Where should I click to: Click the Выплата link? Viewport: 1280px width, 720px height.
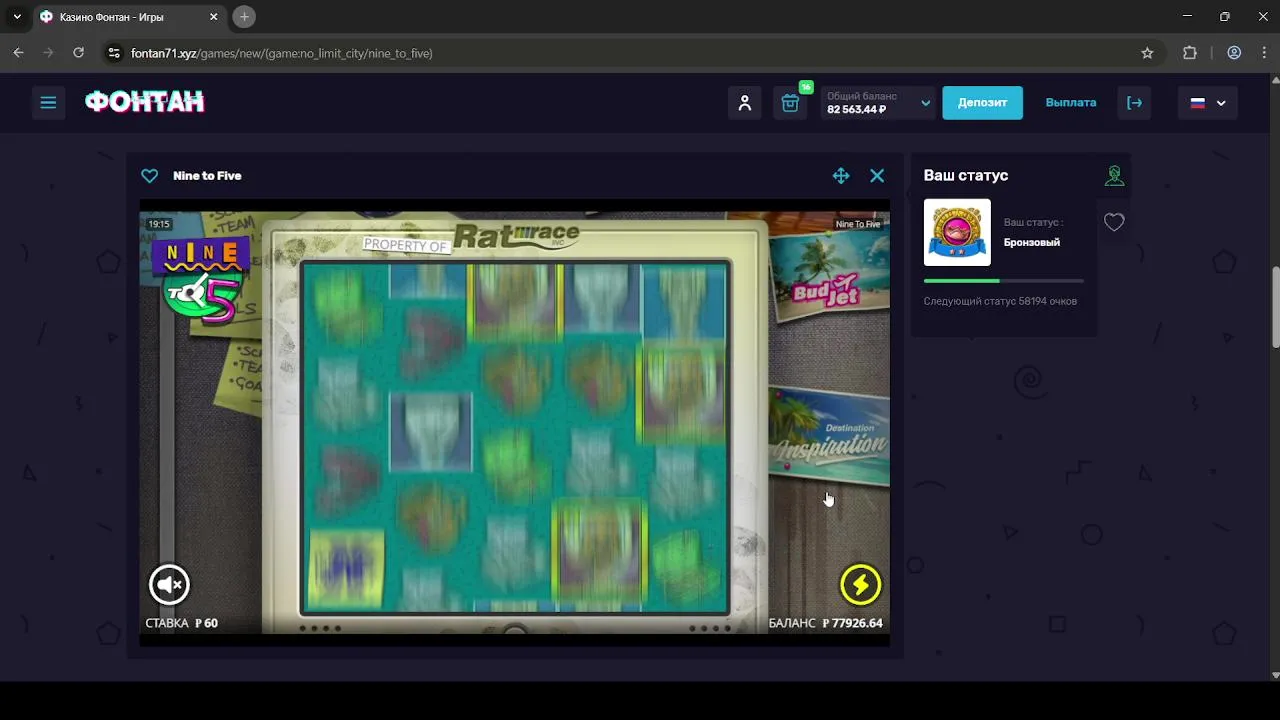coord(1070,103)
